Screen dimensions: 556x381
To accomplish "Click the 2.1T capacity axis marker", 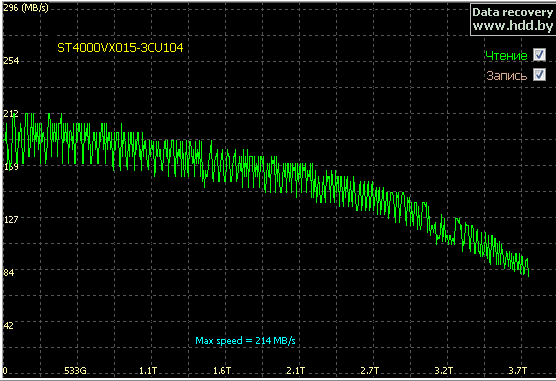I will click(x=296, y=371).
